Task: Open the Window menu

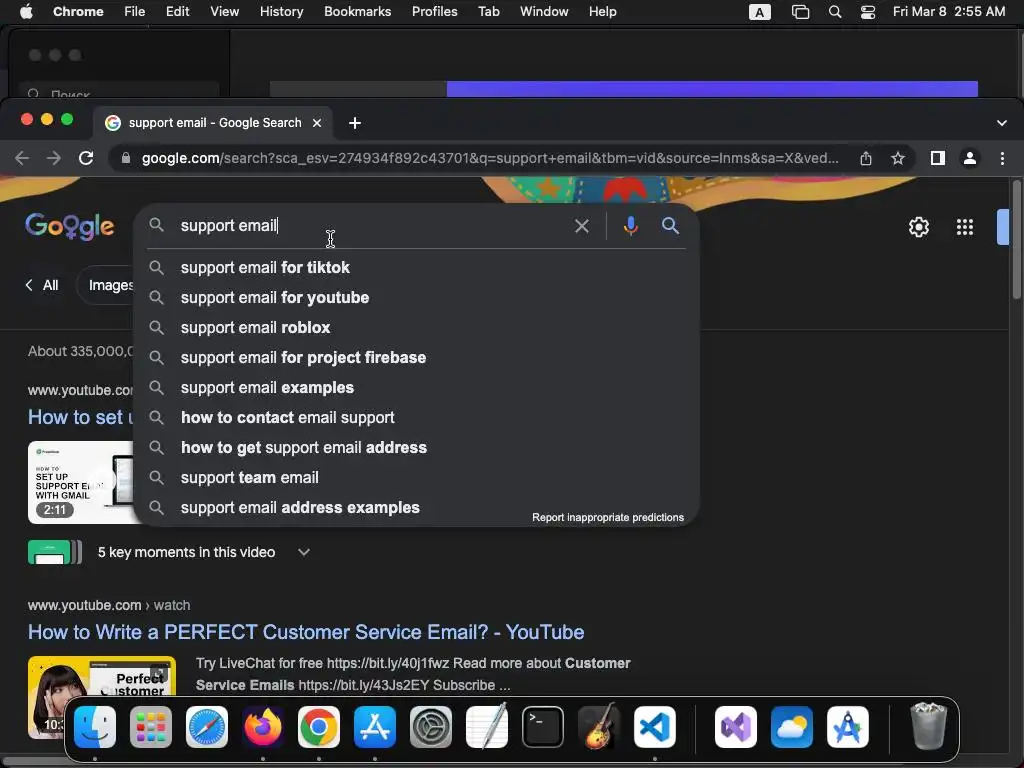Action: point(544,12)
